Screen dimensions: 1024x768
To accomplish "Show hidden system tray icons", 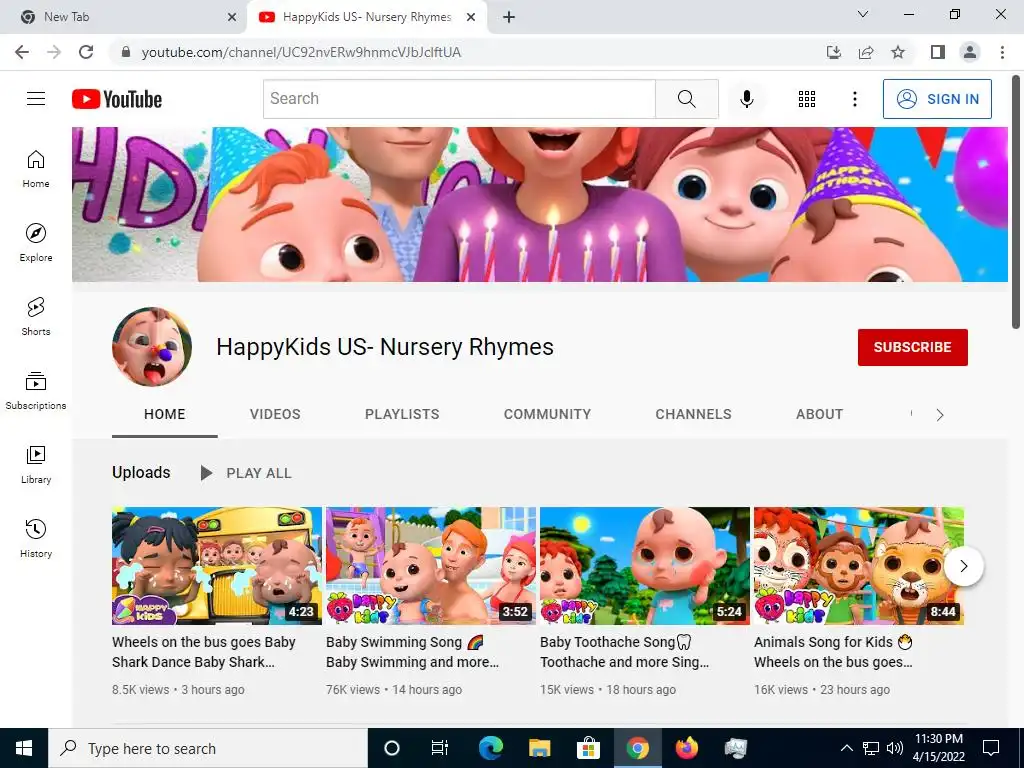I will pos(846,748).
